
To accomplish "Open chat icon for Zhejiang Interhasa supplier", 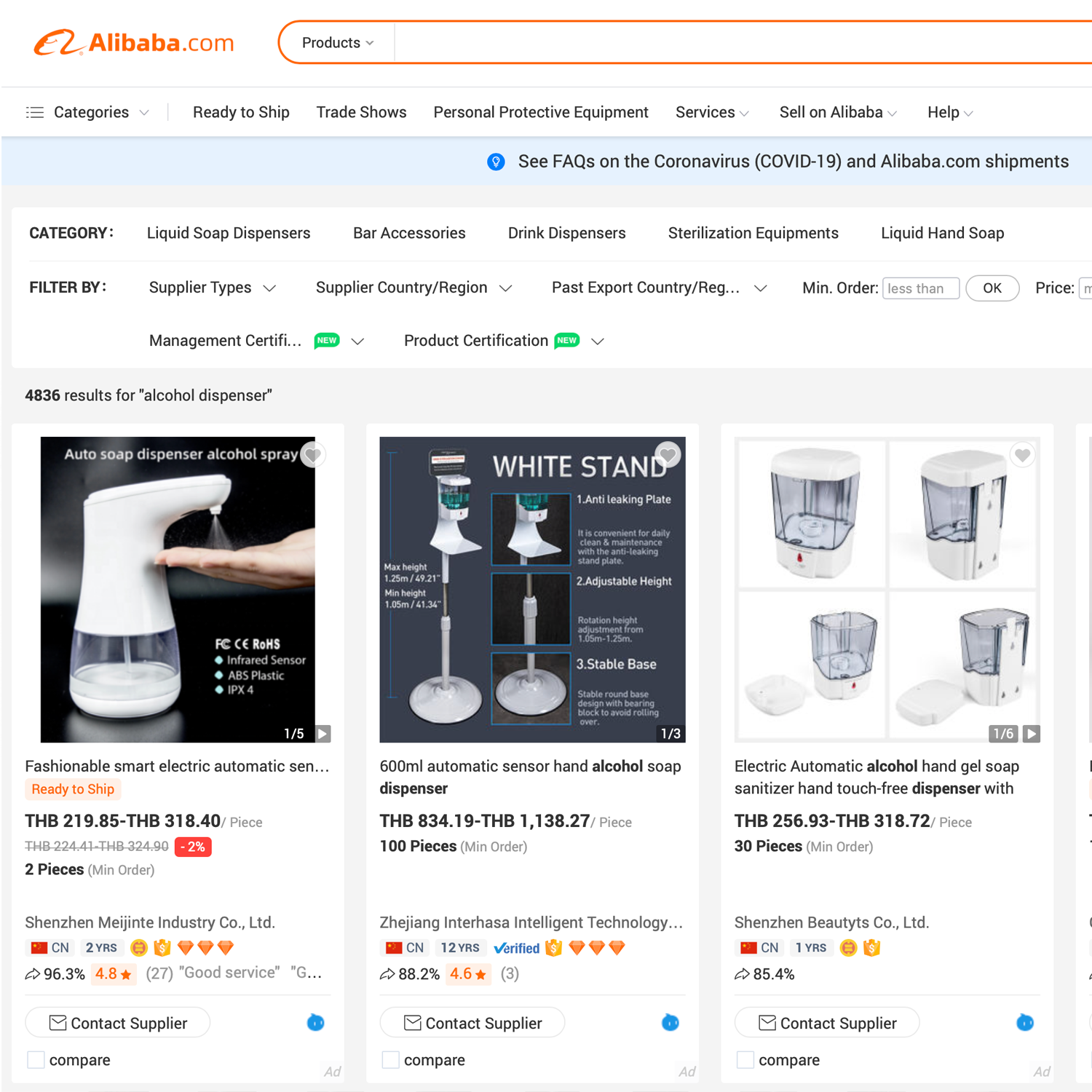I will coord(670,1022).
